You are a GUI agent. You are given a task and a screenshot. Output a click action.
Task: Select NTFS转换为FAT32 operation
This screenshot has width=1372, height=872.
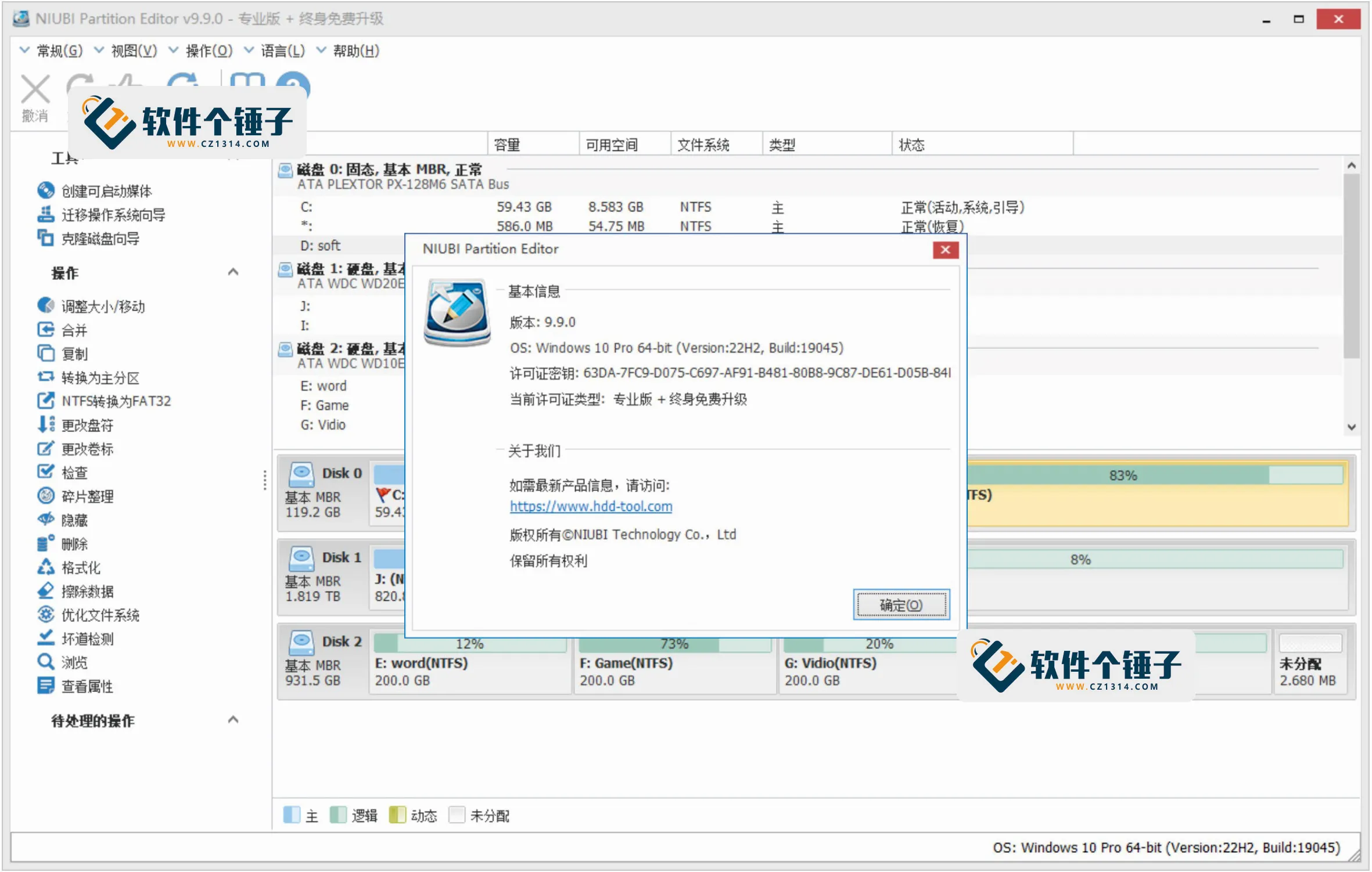(x=104, y=401)
